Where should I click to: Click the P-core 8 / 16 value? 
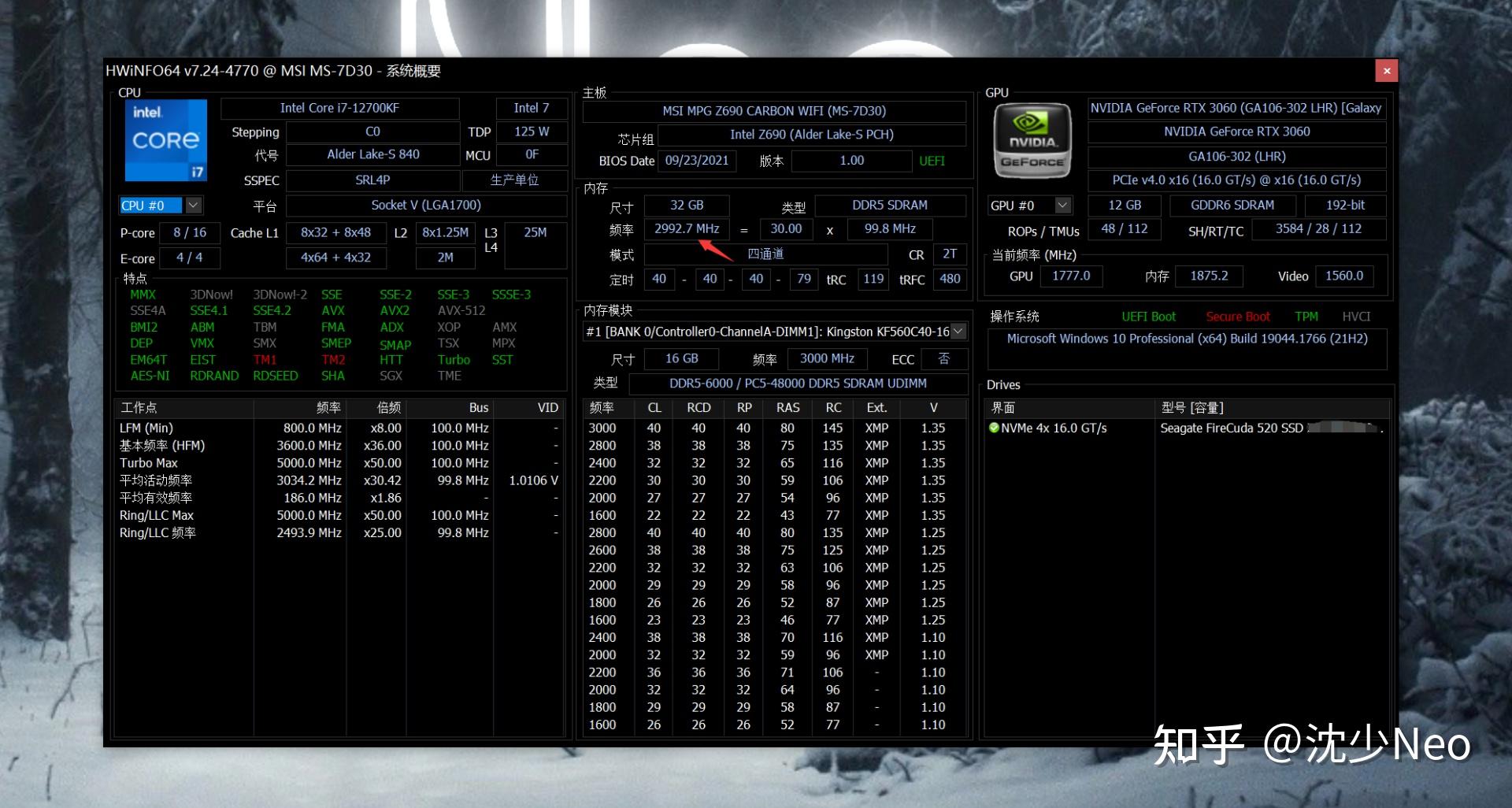(x=190, y=233)
